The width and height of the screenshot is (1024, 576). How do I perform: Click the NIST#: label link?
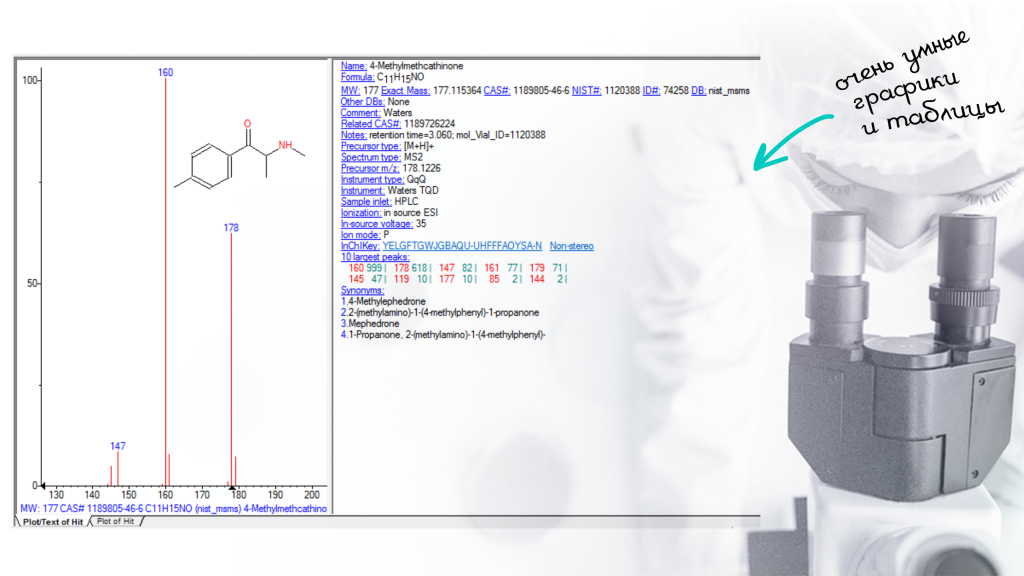pos(587,90)
